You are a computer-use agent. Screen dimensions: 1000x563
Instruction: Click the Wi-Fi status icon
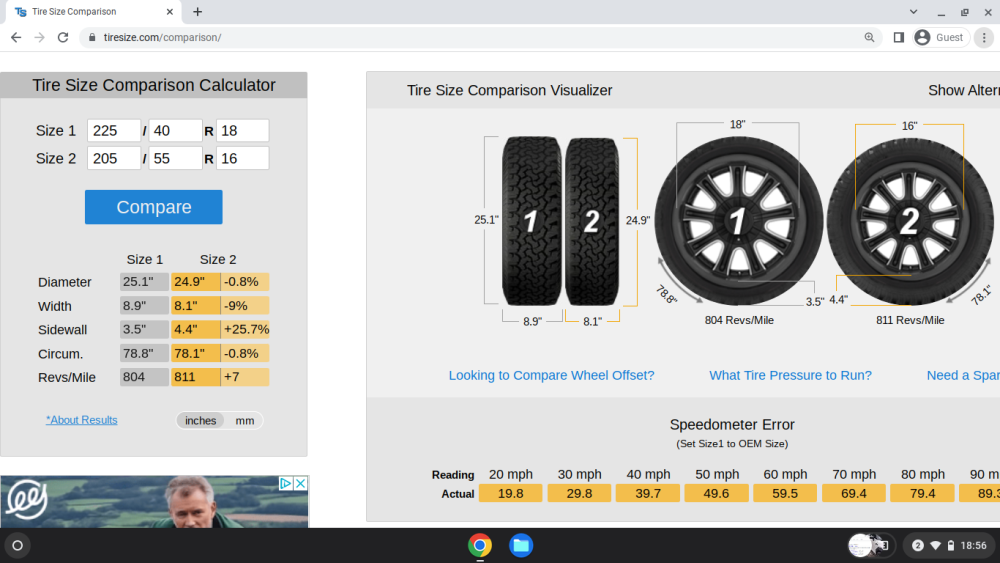(x=936, y=545)
